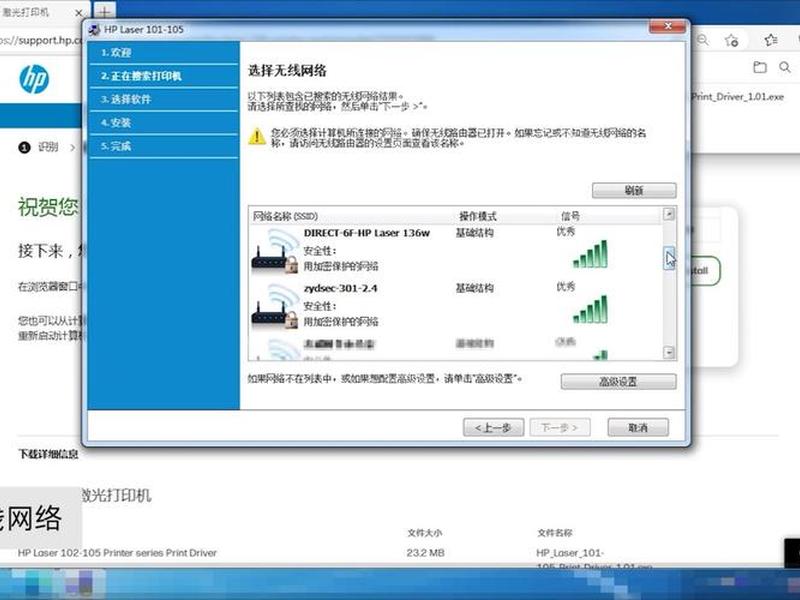Click the 23.2 MB file size value
800x600 pixels.
[x=426, y=553]
